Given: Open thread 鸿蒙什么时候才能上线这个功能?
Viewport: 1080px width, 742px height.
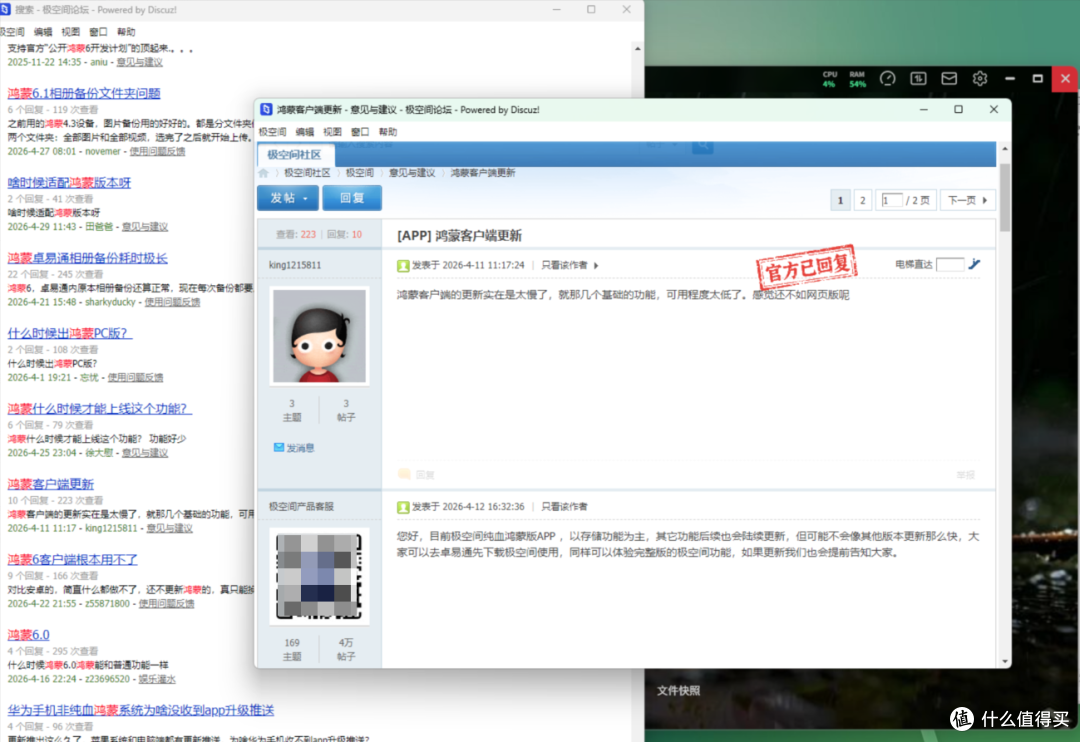Looking at the screenshot, I should (x=100, y=409).
